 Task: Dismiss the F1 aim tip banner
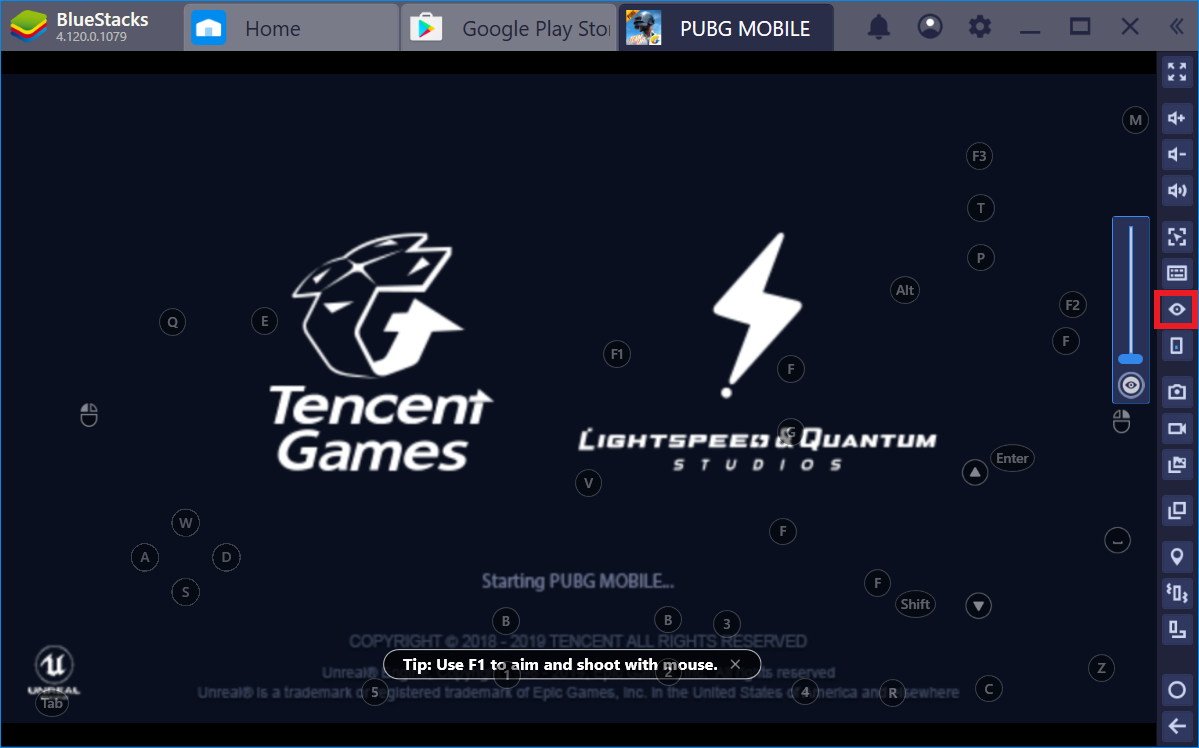(x=735, y=664)
